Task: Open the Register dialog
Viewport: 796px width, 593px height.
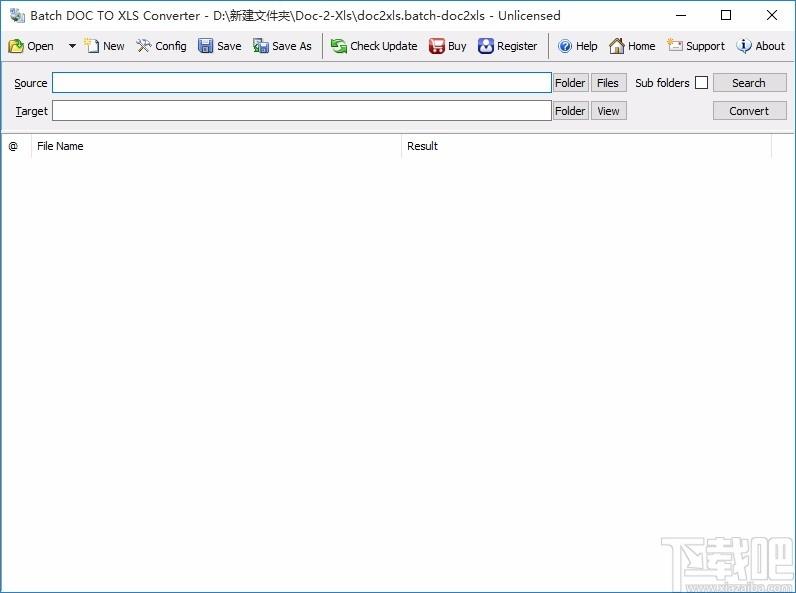Action: [x=507, y=46]
